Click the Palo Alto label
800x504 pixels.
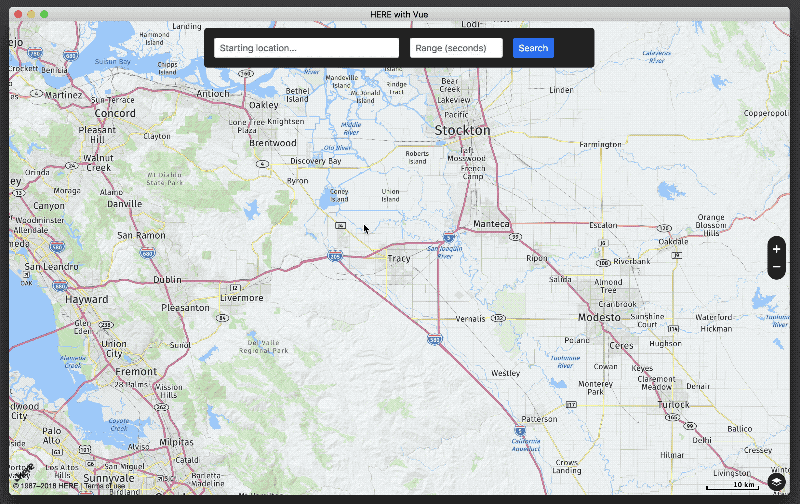pyautogui.click(x=52, y=436)
